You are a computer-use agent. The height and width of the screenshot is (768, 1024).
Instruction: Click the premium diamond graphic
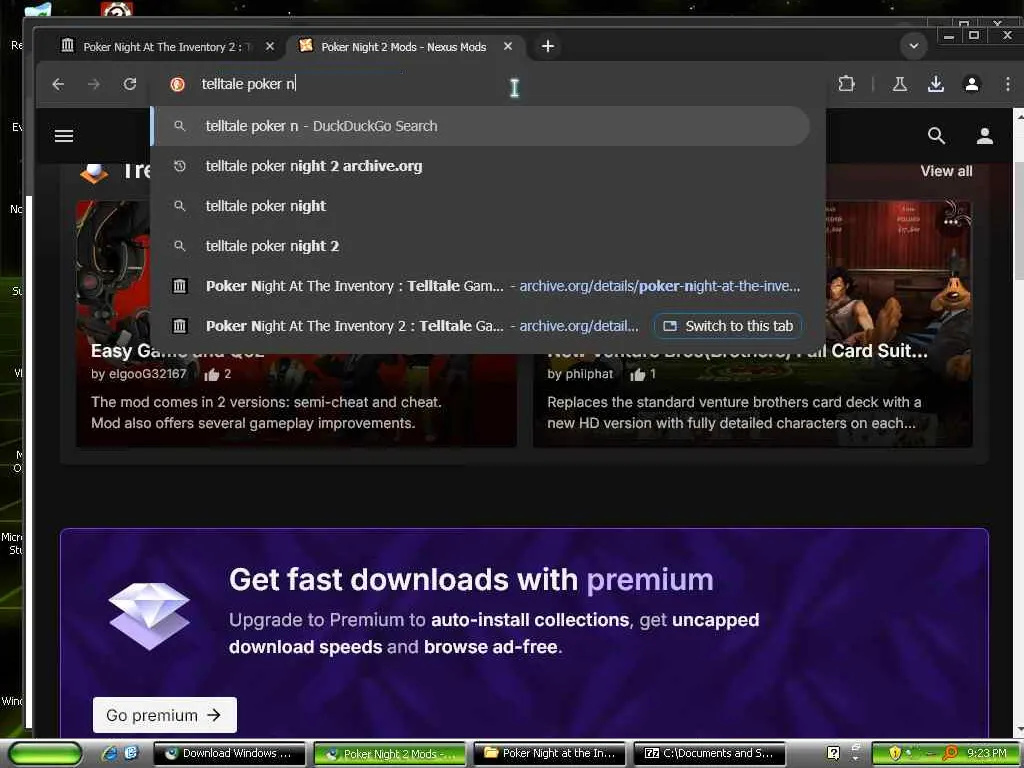tap(150, 615)
